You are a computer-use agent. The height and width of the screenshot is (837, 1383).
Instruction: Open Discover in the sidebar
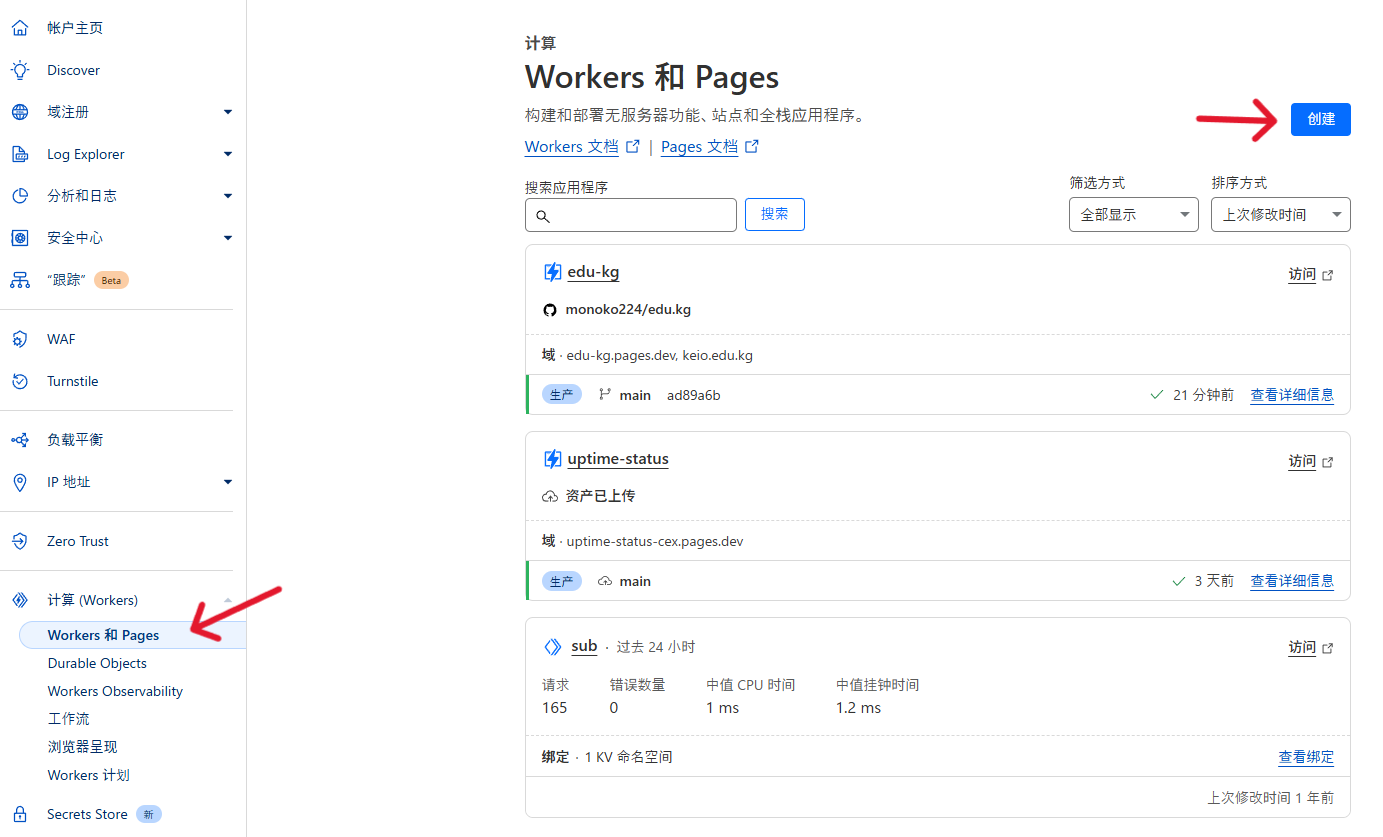click(x=73, y=70)
